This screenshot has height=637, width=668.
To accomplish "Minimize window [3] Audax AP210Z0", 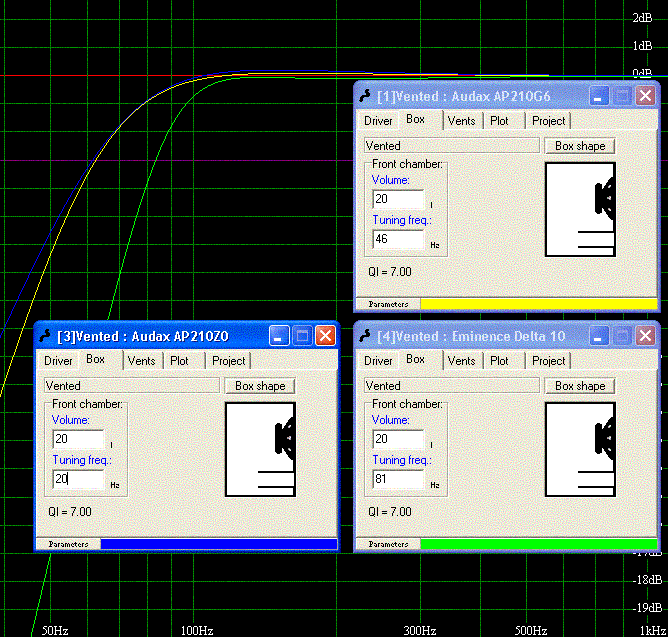I will pyautogui.click(x=279, y=336).
